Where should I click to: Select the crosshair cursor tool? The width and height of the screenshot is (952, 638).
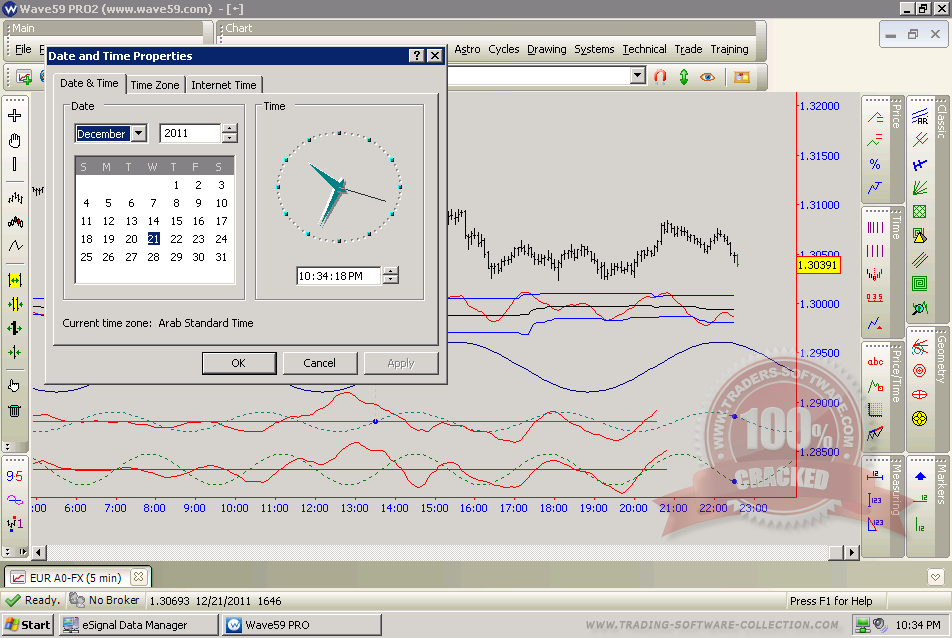[15, 115]
